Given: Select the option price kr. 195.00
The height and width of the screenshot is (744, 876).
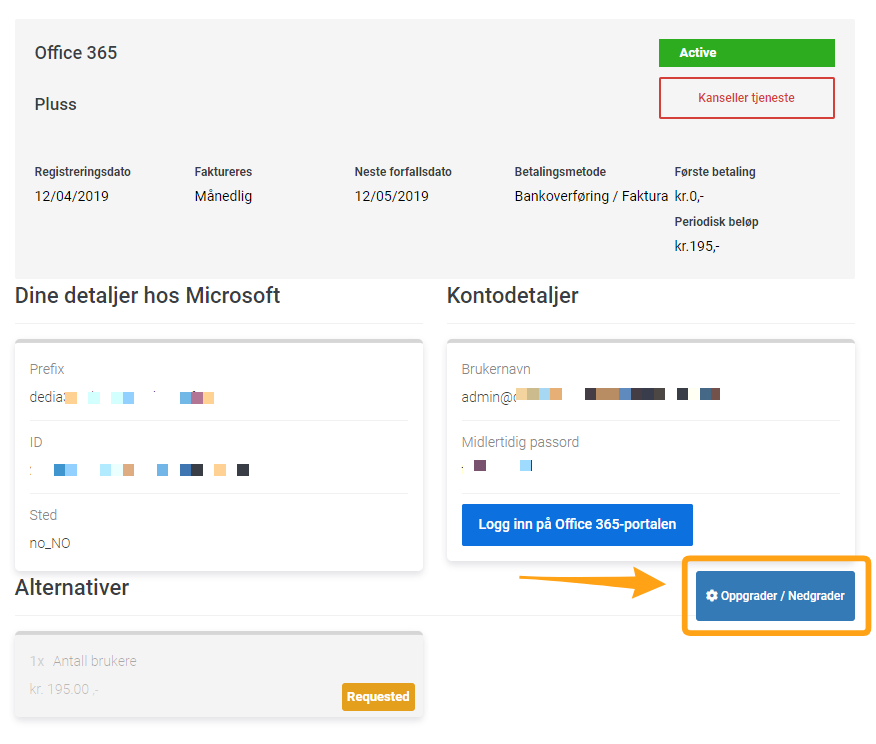Looking at the screenshot, I should (64, 689).
